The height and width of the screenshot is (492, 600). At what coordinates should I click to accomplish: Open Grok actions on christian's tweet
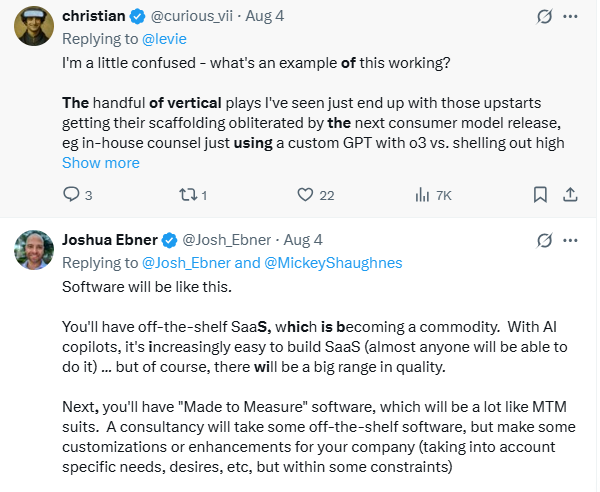(545, 17)
